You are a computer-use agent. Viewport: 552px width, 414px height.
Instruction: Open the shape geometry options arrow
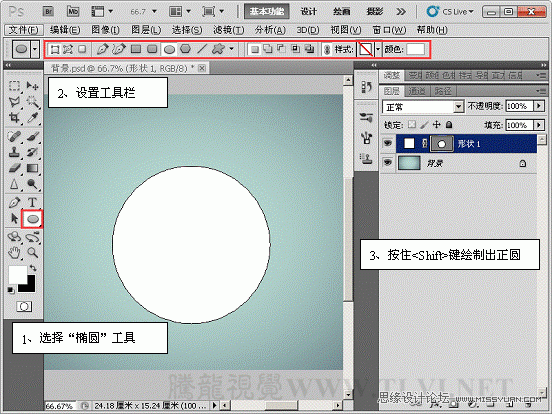coord(231,49)
